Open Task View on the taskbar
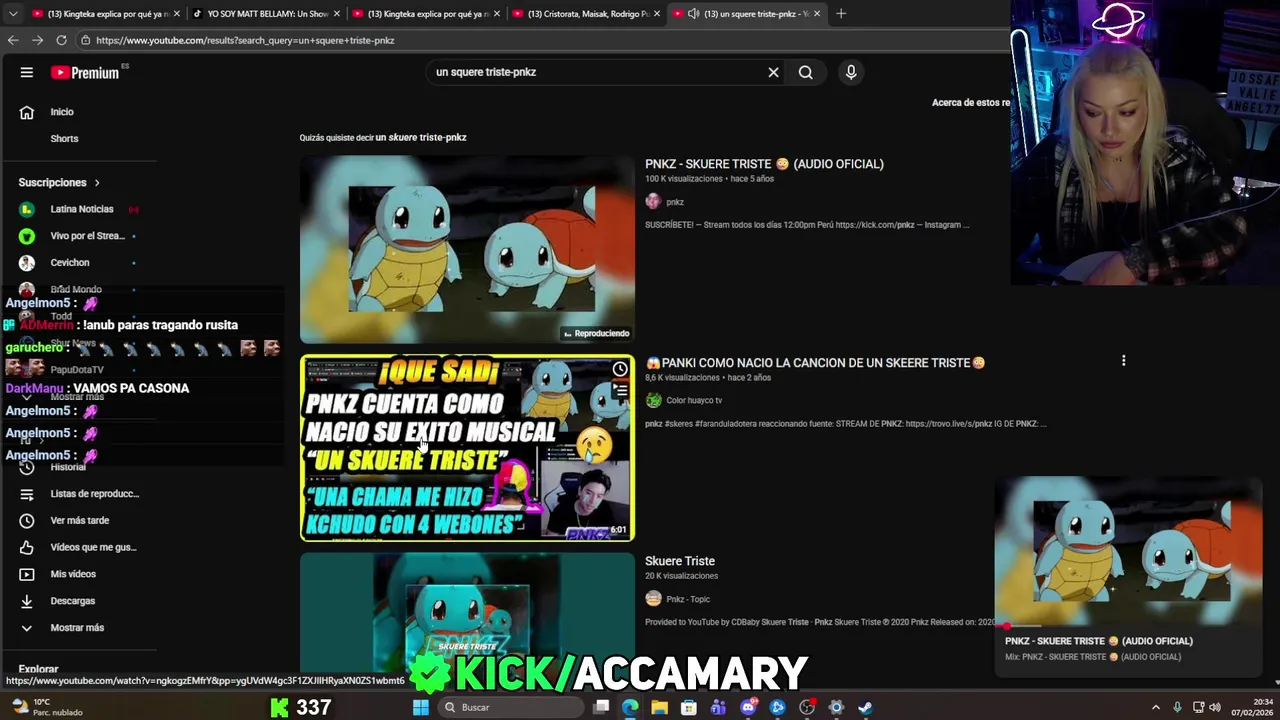The image size is (1280, 720). pos(601,707)
